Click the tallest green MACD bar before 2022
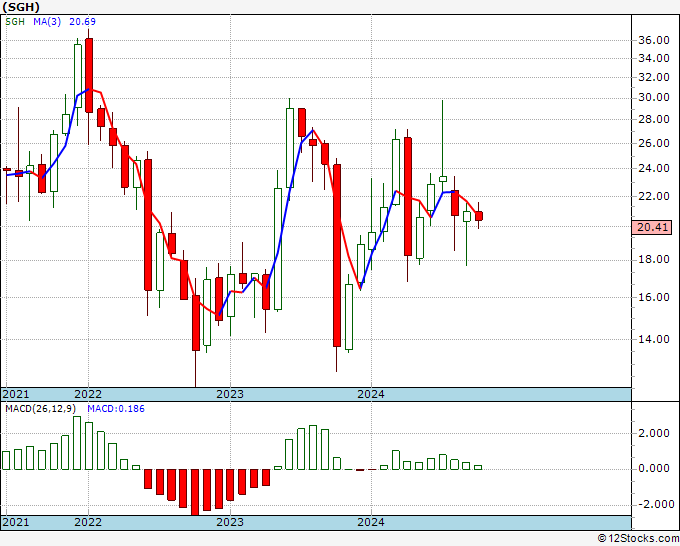 coord(77,443)
